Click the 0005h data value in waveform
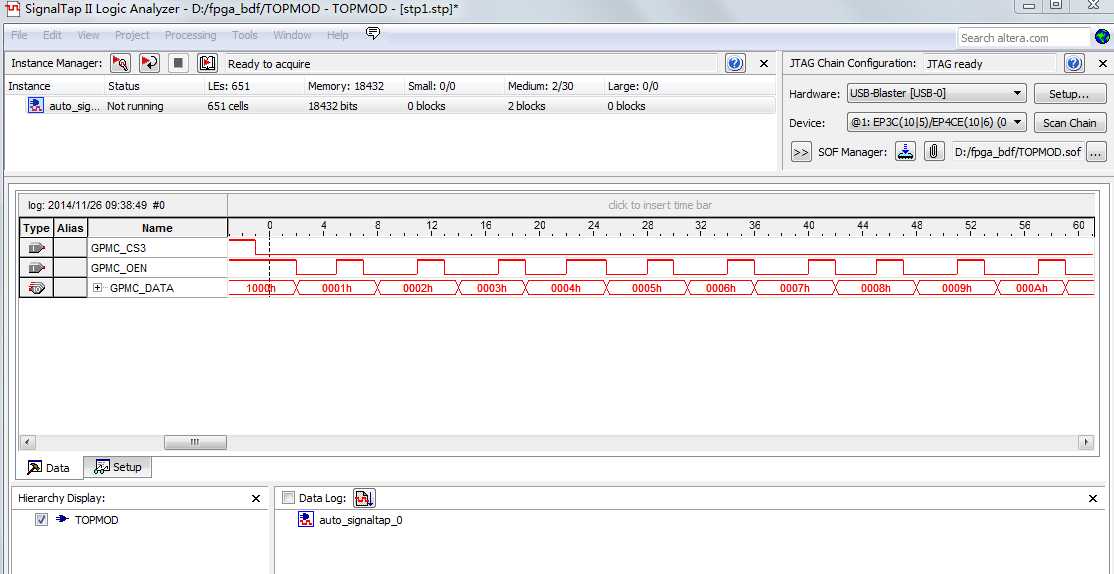 [x=647, y=288]
